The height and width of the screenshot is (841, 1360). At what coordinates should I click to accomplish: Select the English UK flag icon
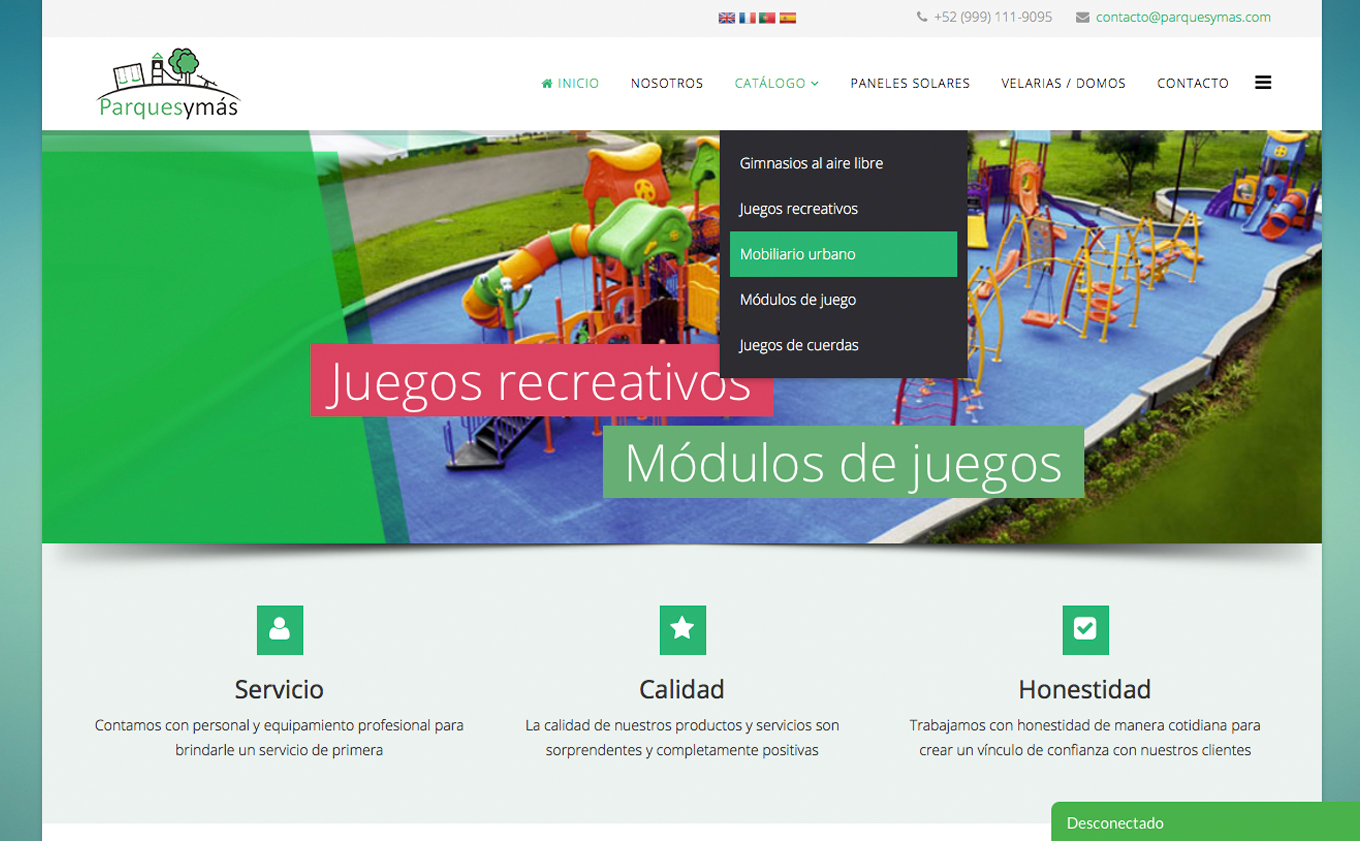coord(727,18)
